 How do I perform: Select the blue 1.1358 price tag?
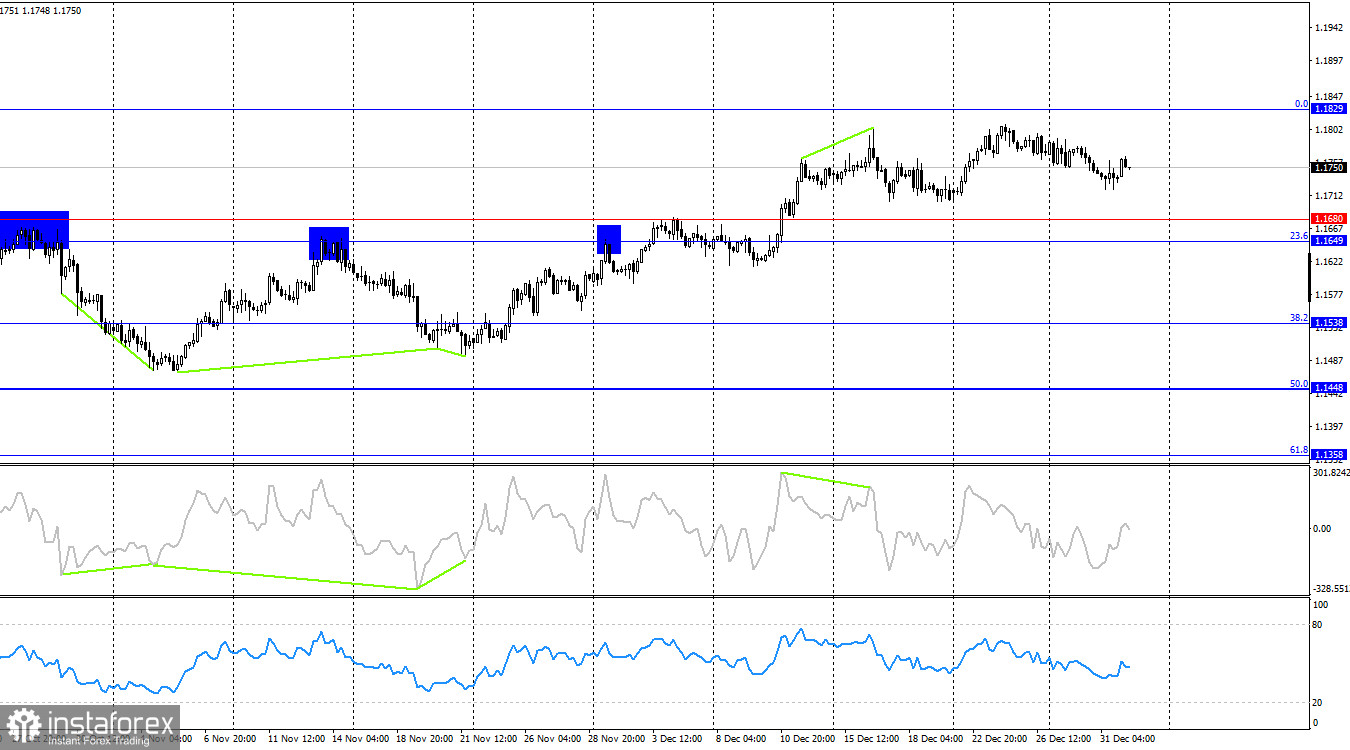point(1329,454)
